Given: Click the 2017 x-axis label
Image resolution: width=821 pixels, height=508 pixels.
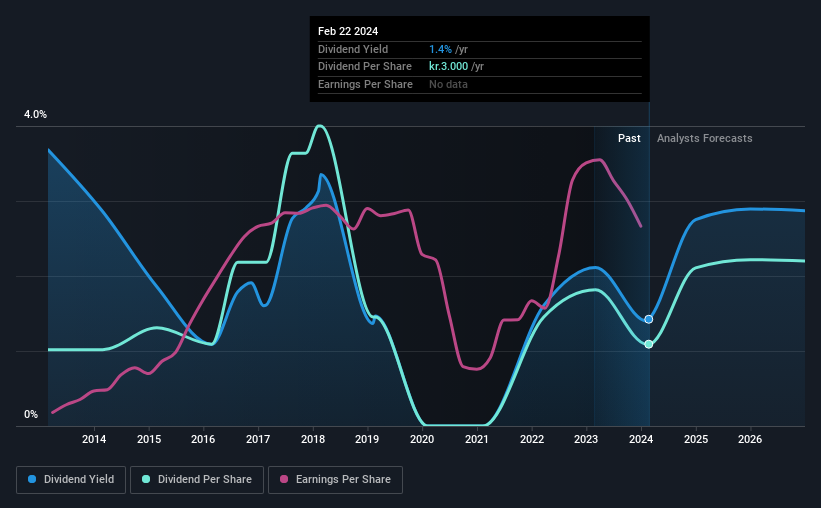Looking at the screenshot, I should pos(258,439).
